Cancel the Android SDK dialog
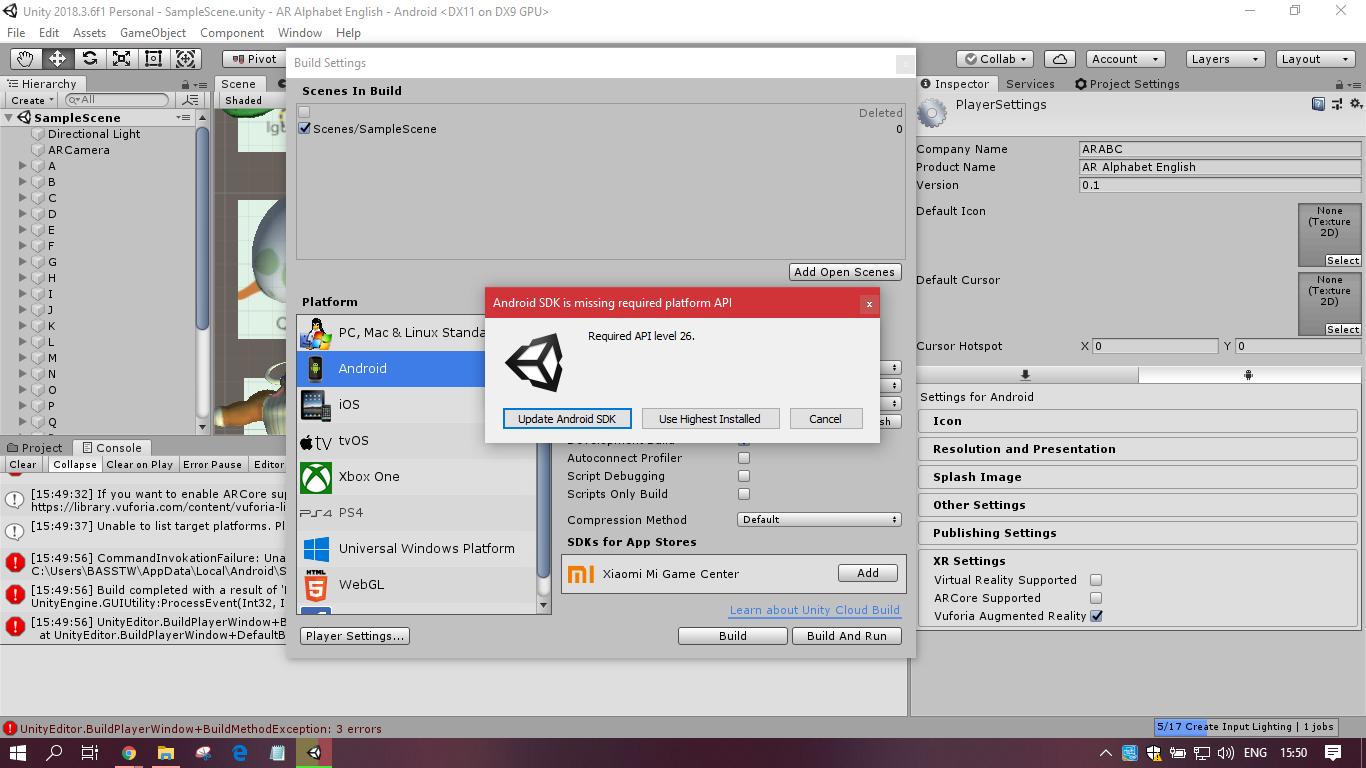Screen dimensions: 1366x768 coord(825,419)
